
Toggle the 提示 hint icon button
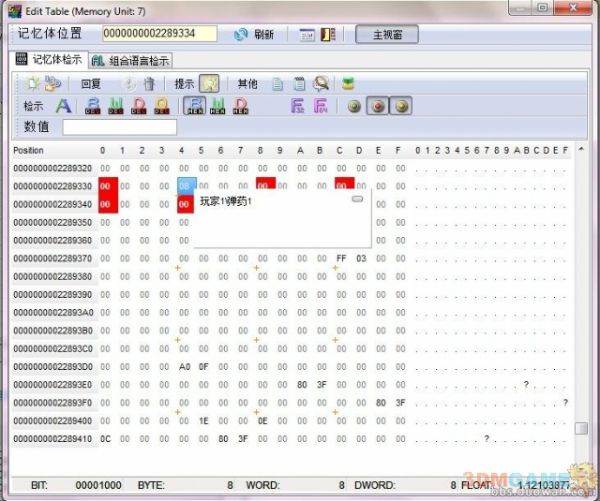click(x=209, y=84)
